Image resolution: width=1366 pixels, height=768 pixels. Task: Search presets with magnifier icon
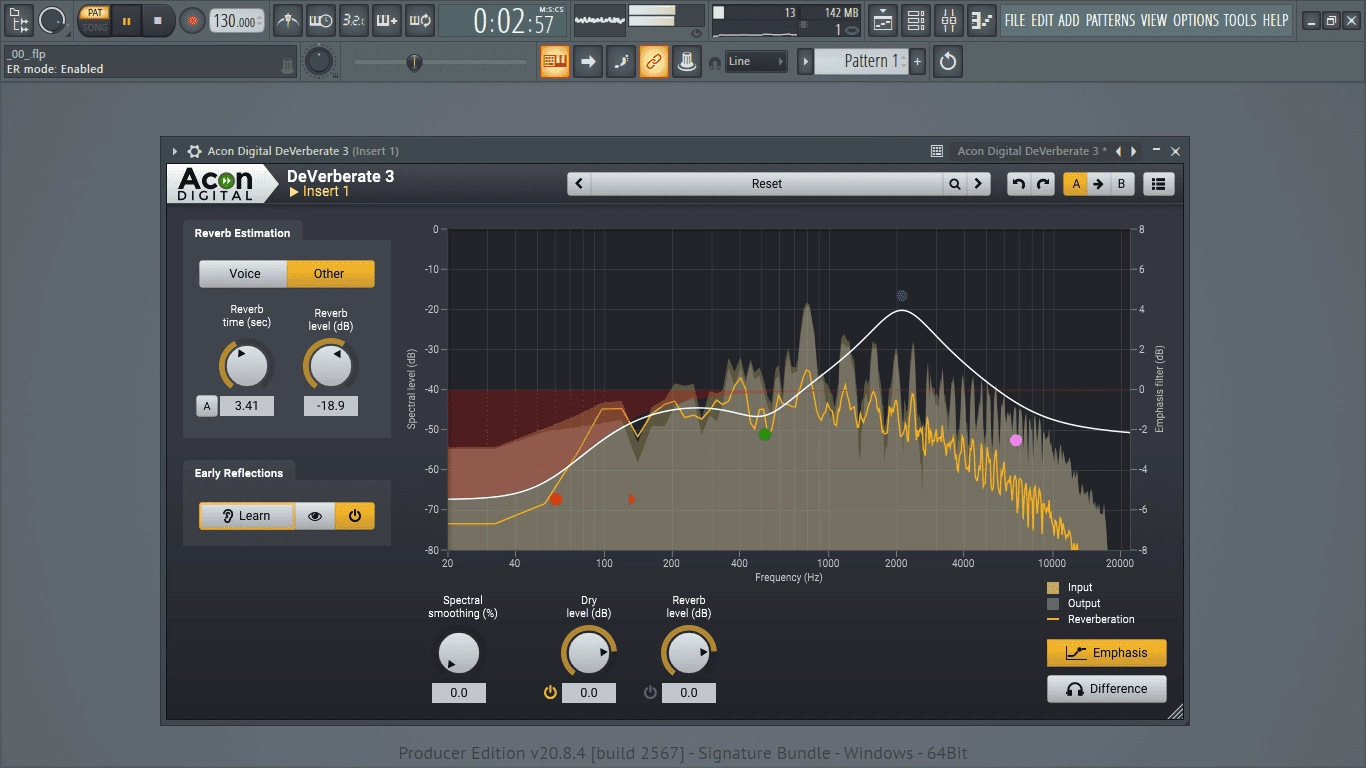coord(955,184)
